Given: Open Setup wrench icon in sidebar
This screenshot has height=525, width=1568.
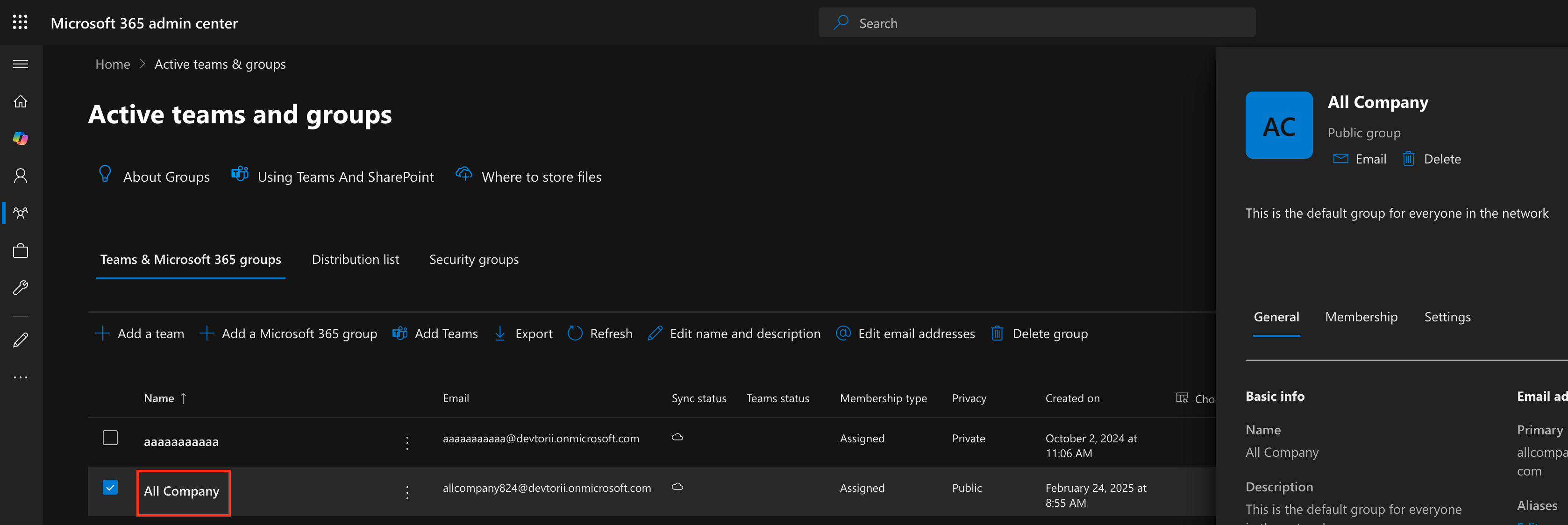Looking at the screenshot, I should pyautogui.click(x=21, y=288).
